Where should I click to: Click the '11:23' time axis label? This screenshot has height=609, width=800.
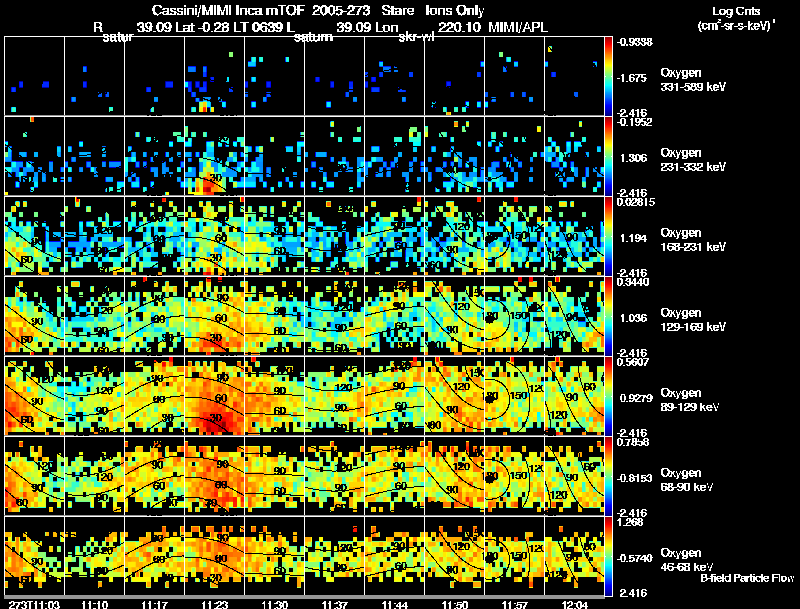tap(215, 605)
